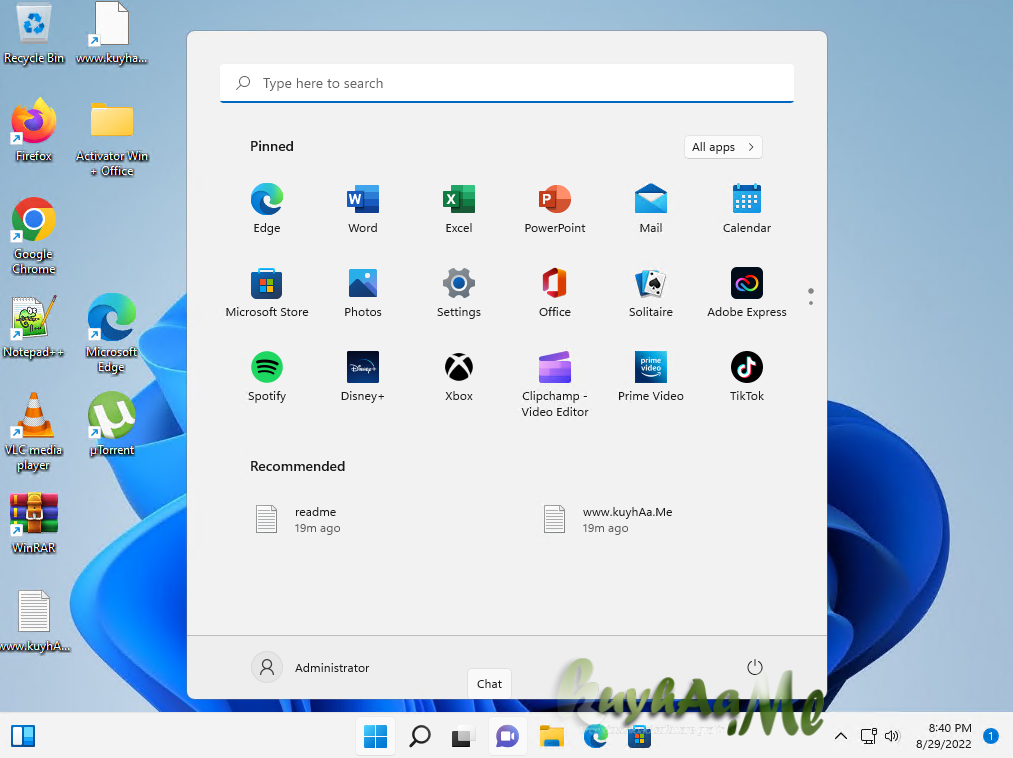The image size is (1013, 758).
Task: Open the Solitaire game
Action: (x=651, y=292)
